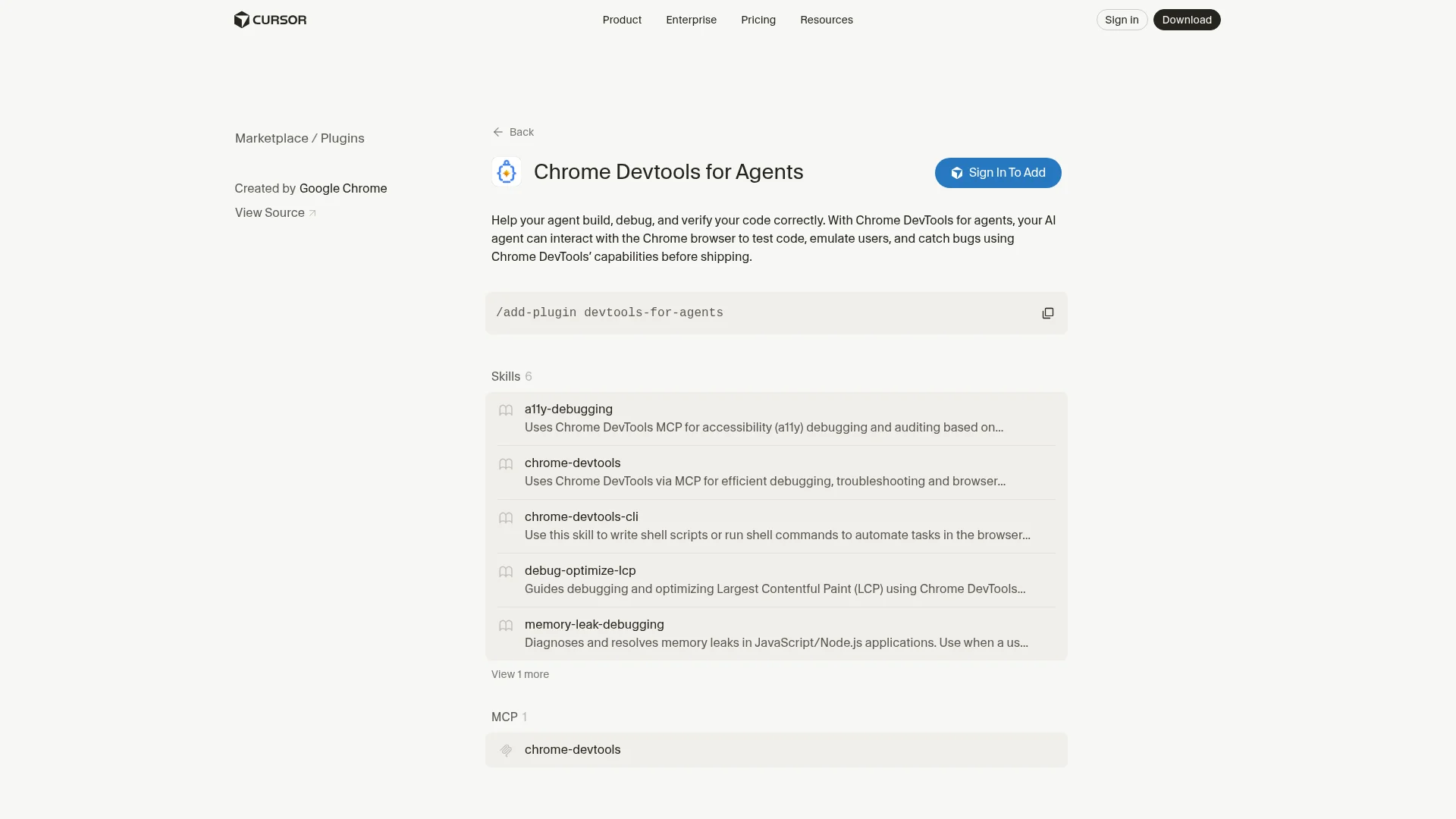Select the chrome-devtools MCP server entry
The height and width of the screenshot is (819, 1456).
[x=777, y=750]
